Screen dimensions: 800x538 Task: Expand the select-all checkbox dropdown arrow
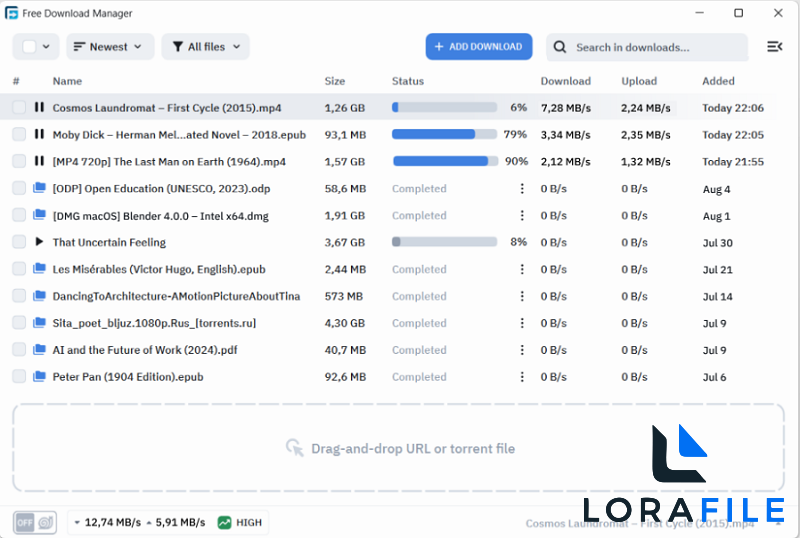46,47
